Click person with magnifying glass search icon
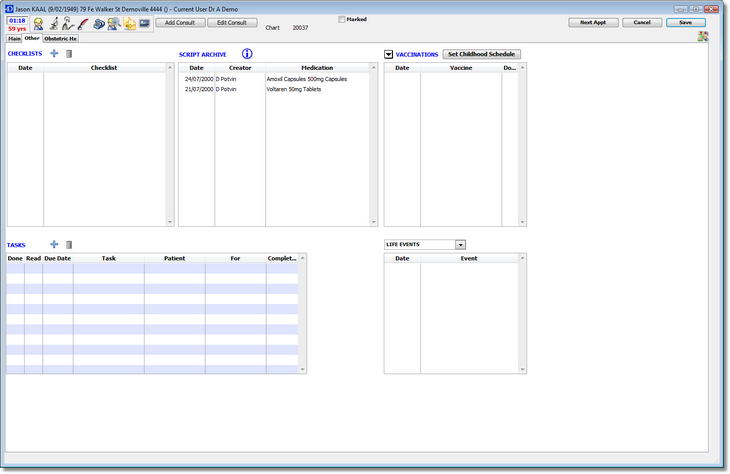This screenshot has height=474, width=730. [x=114, y=24]
